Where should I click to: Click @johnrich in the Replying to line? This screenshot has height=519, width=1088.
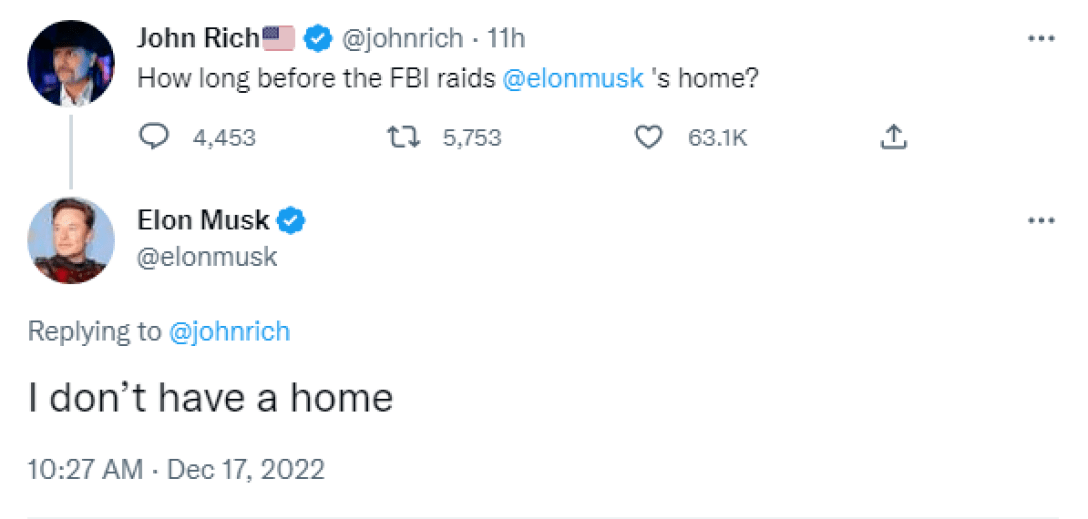point(229,332)
